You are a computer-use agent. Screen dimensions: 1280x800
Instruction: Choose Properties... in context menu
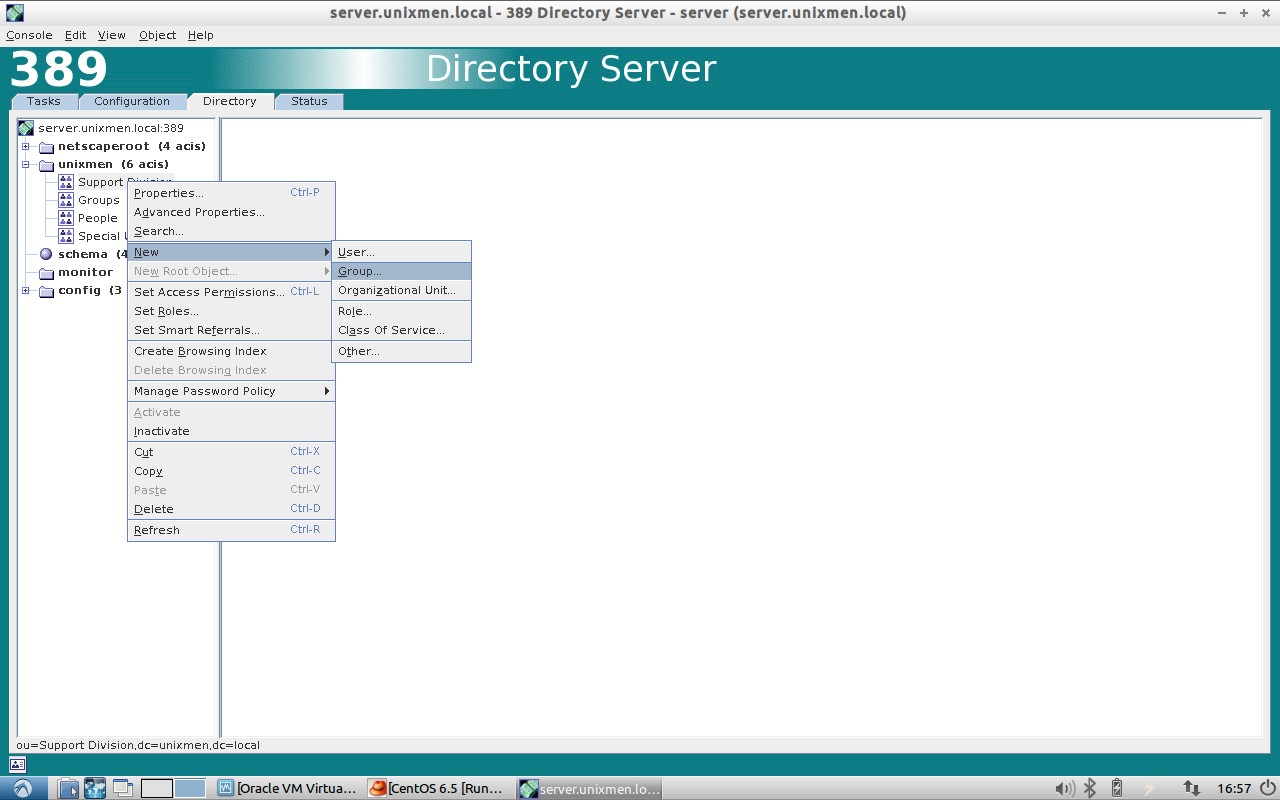click(231, 193)
